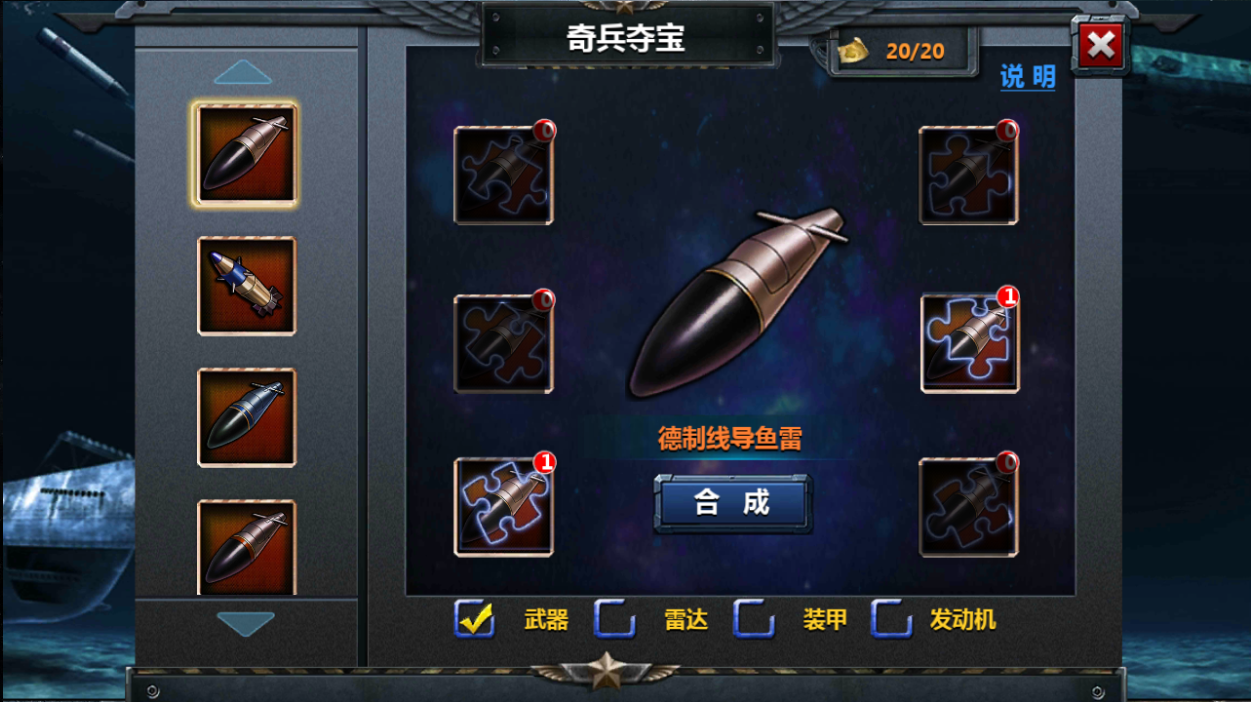The image size is (1251, 702).
Task: Select the blue-tipped rocket in weapon list
Action: pyautogui.click(x=247, y=286)
